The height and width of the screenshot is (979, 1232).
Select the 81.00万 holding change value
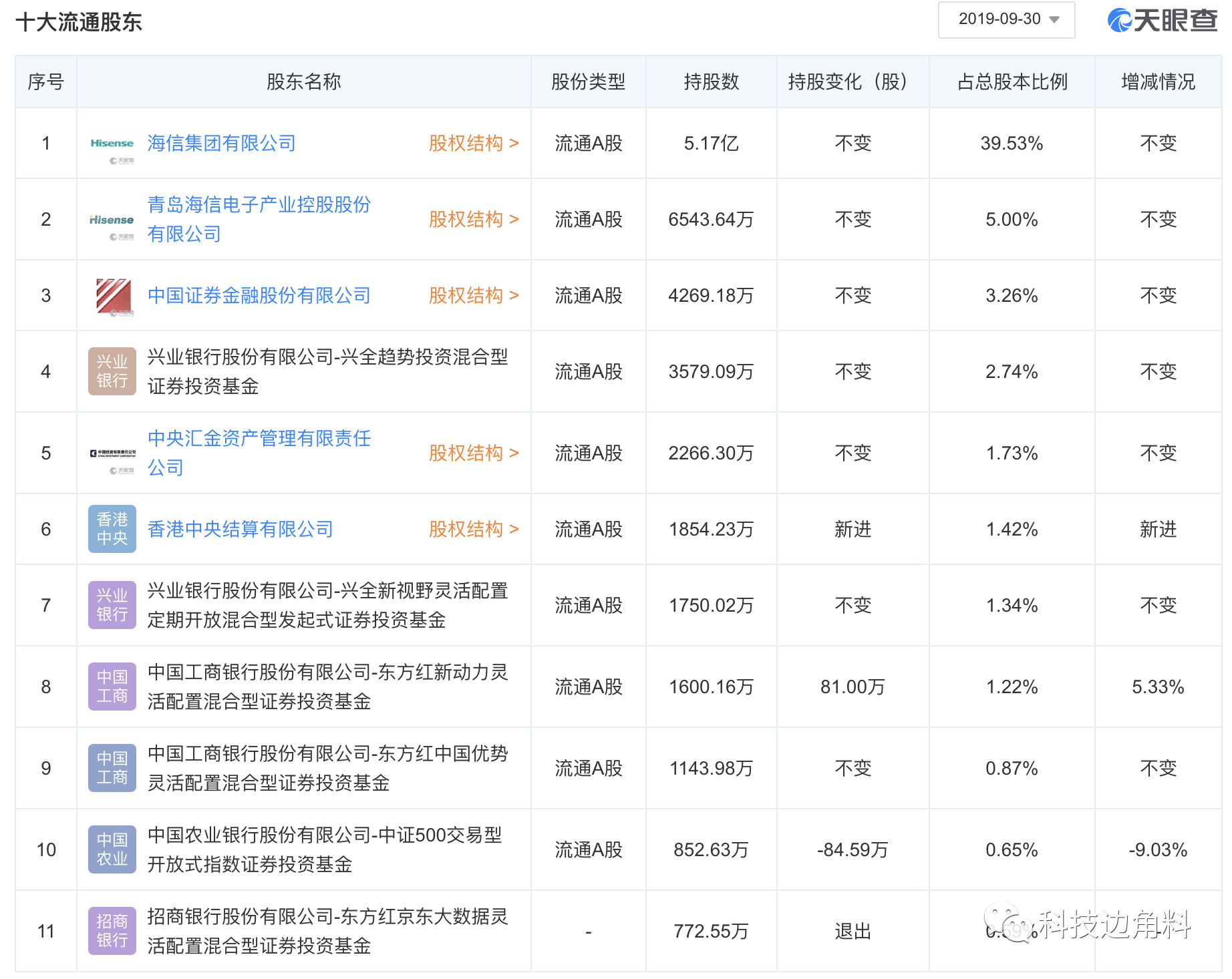(x=853, y=687)
